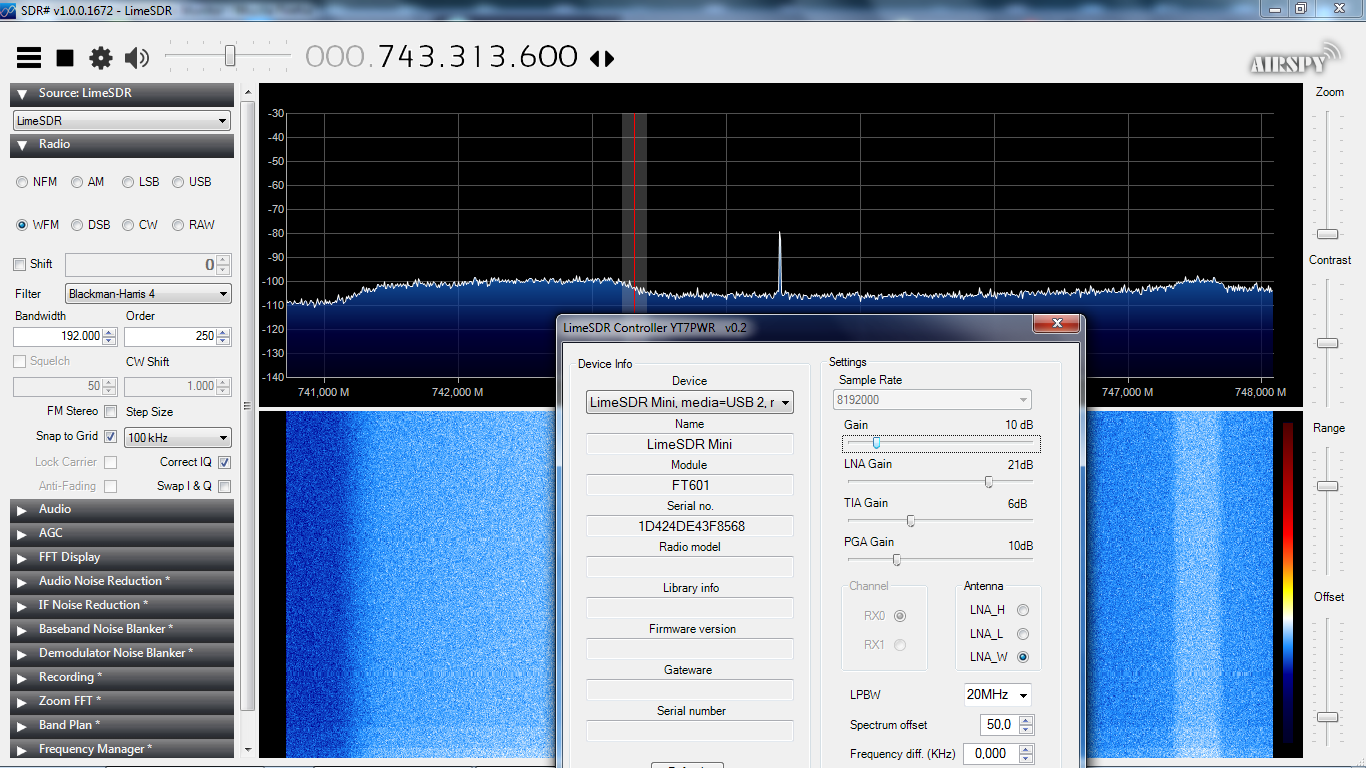Click the Bandwidth input field
The height and width of the screenshot is (768, 1366).
pos(58,336)
